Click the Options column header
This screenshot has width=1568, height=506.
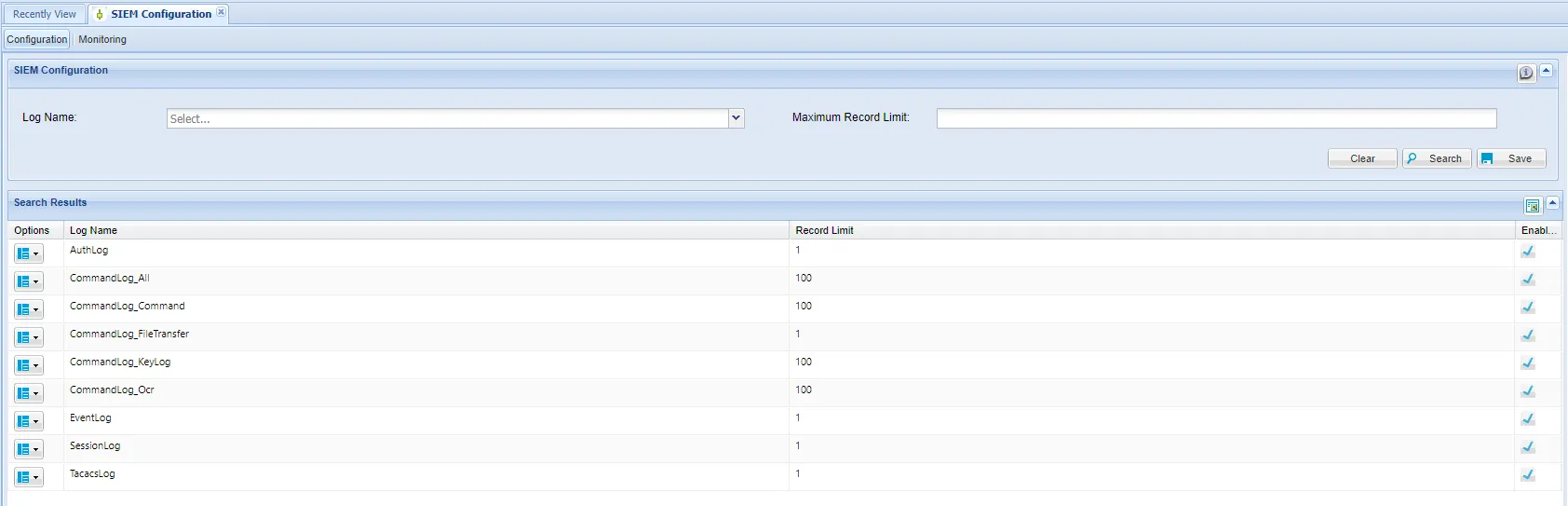click(x=35, y=230)
